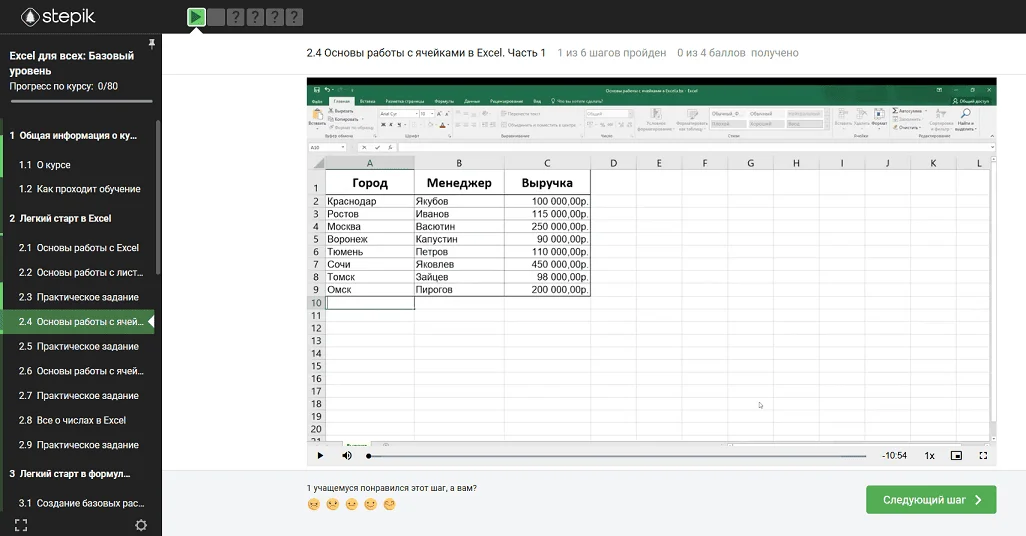
Task: Change the 1x playback speed
Action: (x=929, y=456)
